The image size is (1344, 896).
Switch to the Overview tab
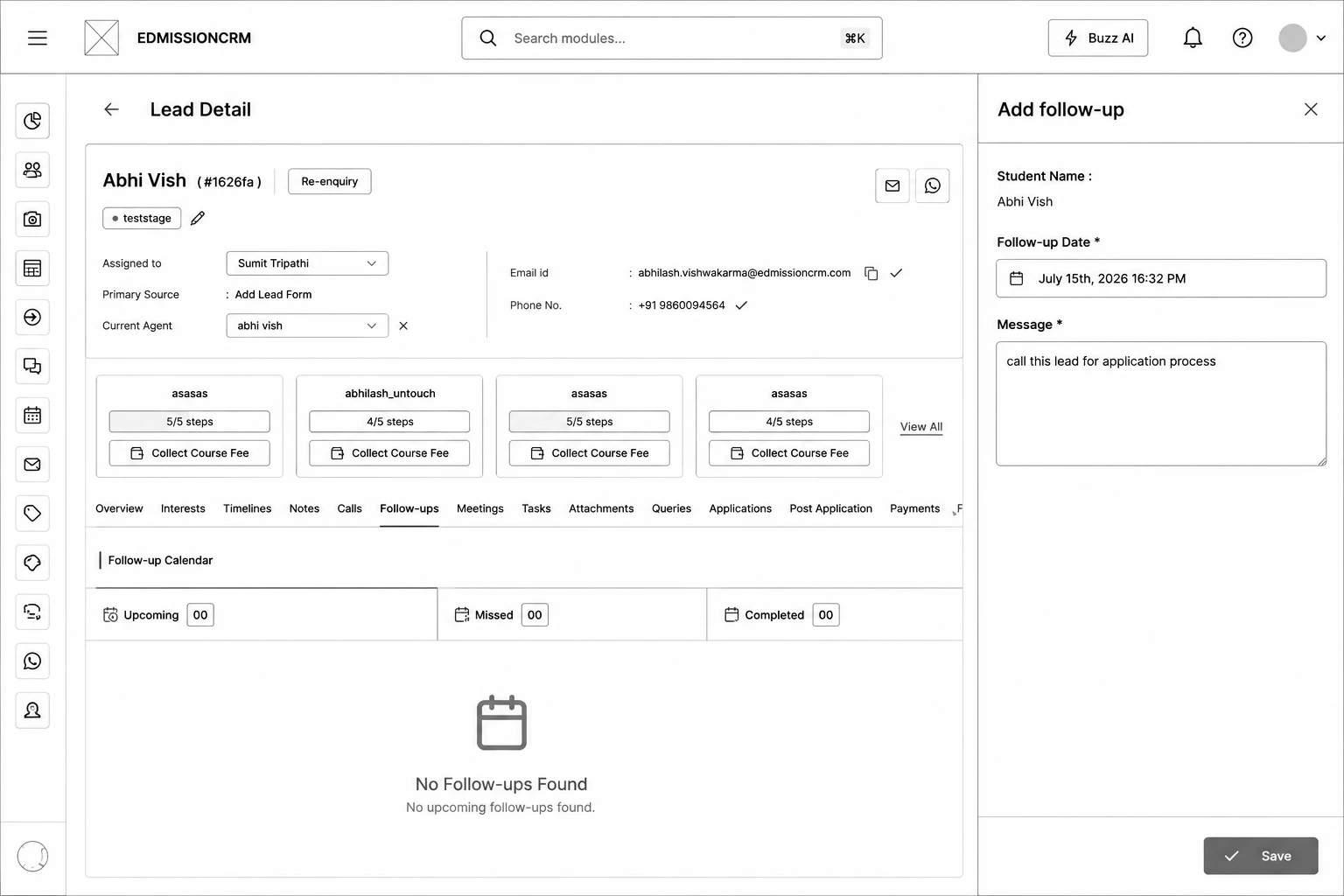tap(119, 508)
